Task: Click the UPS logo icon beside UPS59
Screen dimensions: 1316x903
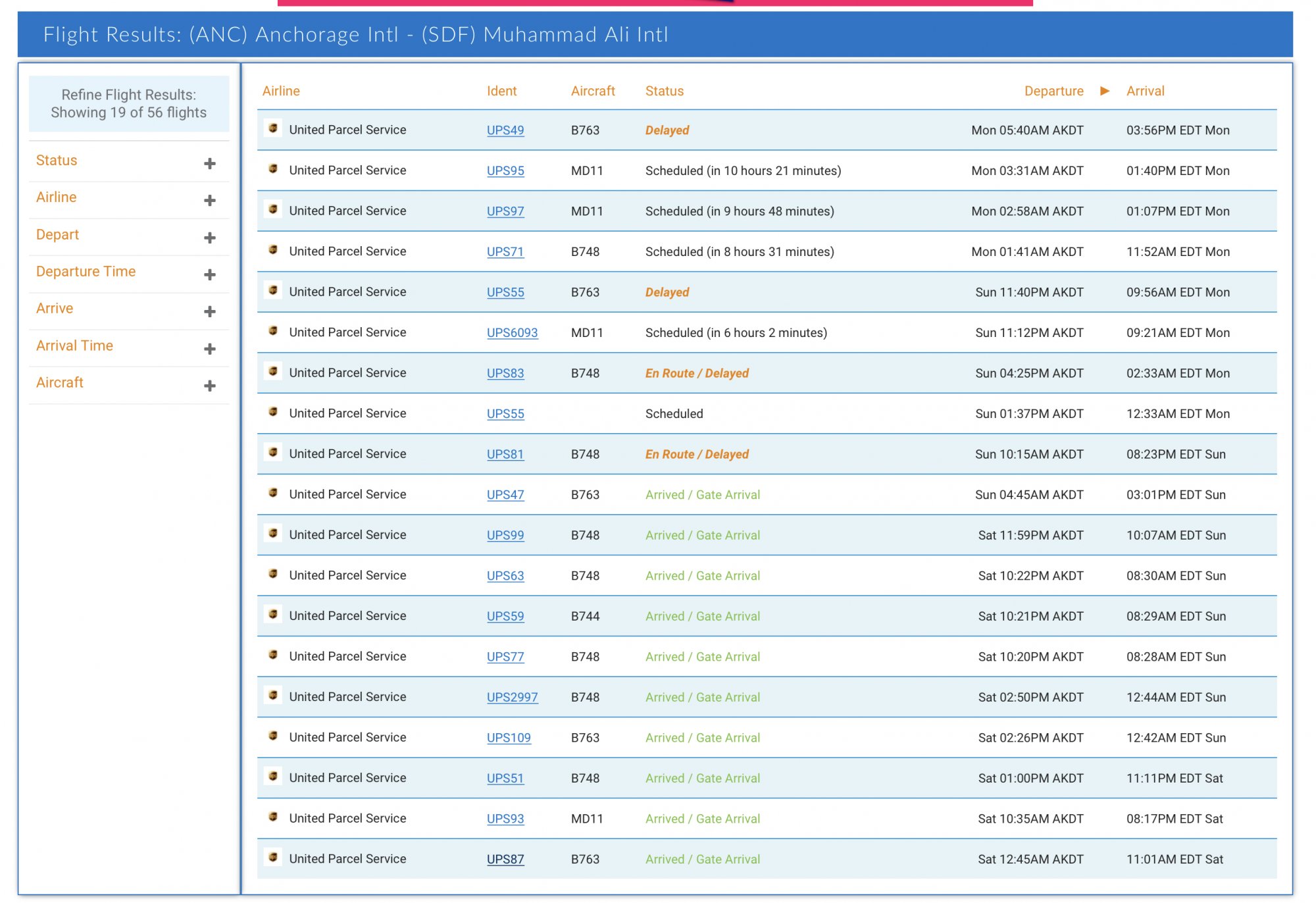Action: coord(273,614)
